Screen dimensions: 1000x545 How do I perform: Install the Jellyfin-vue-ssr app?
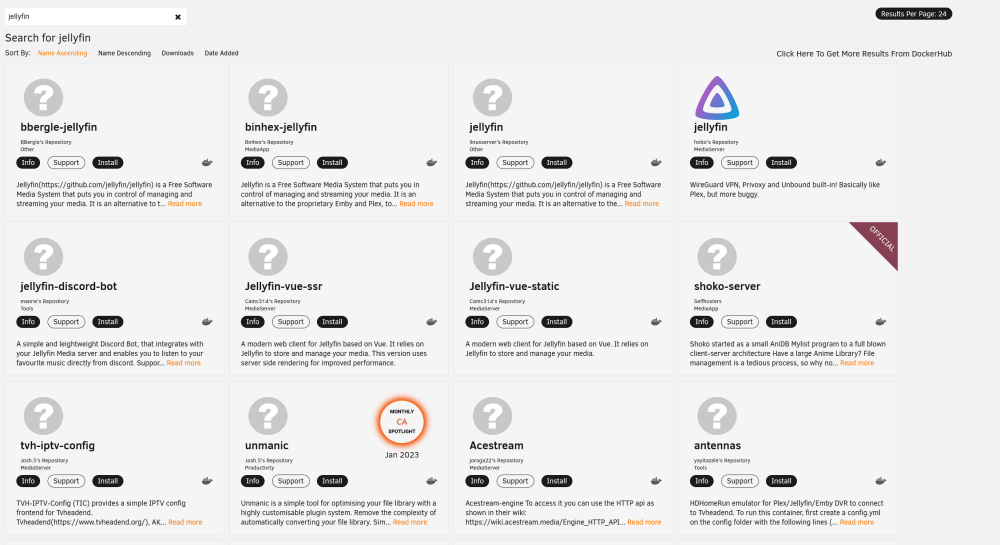pos(332,322)
